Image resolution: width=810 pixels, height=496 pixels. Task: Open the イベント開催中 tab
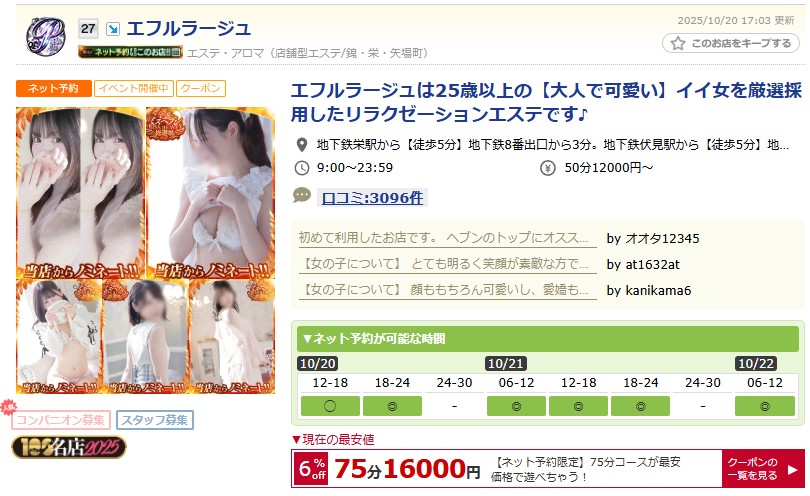(x=134, y=88)
